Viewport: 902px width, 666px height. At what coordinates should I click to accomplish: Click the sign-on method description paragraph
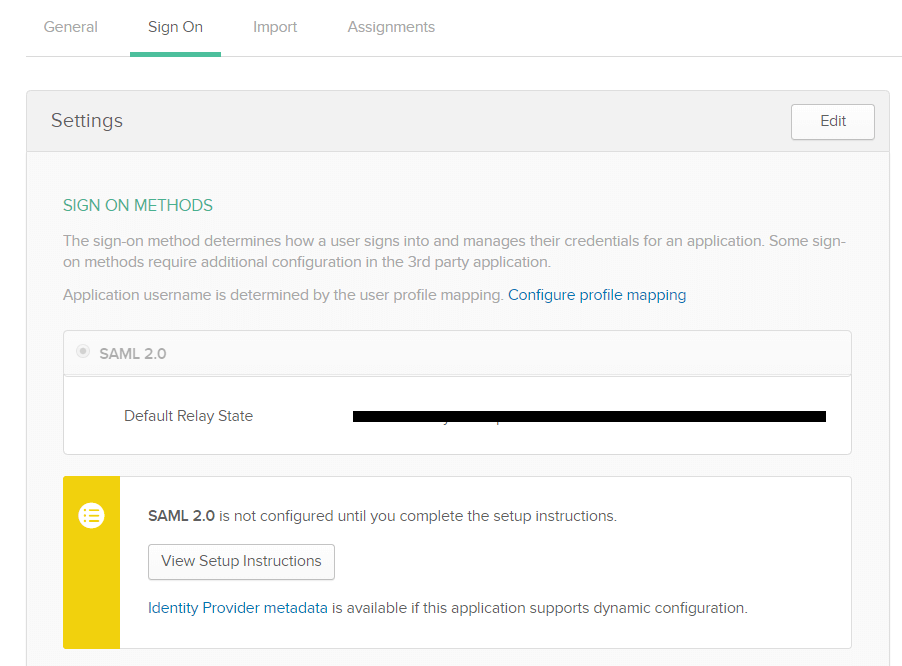point(454,251)
